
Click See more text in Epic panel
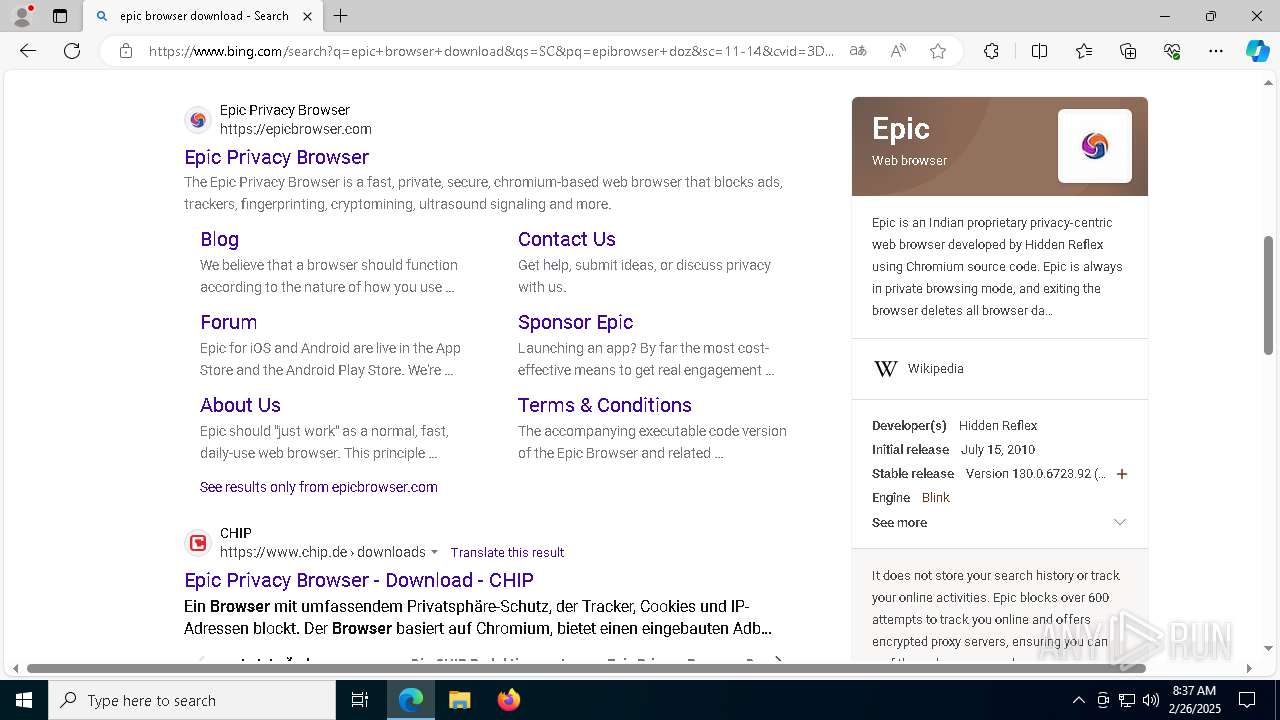pyautogui.click(x=899, y=522)
